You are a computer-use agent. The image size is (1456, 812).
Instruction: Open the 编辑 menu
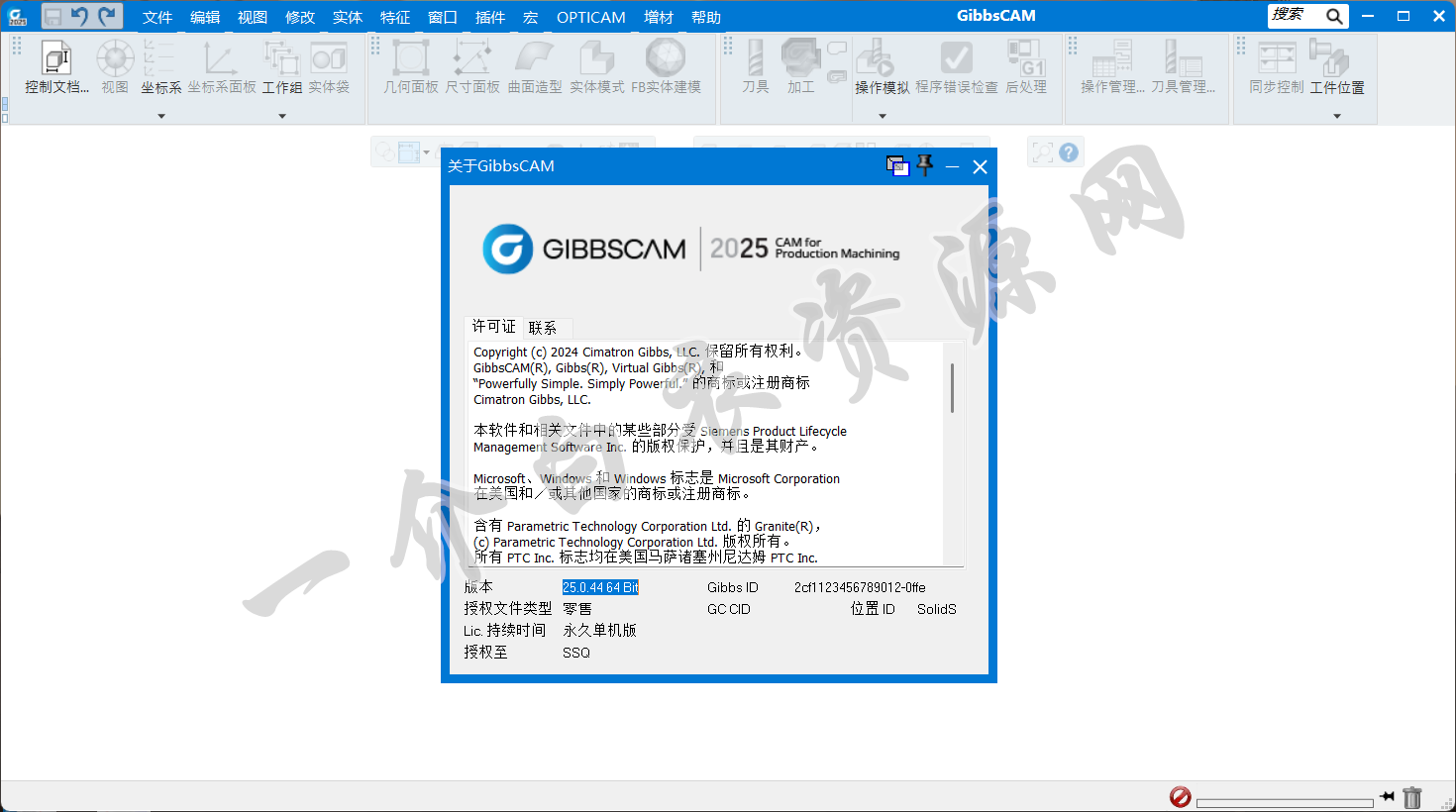(x=205, y=17)
